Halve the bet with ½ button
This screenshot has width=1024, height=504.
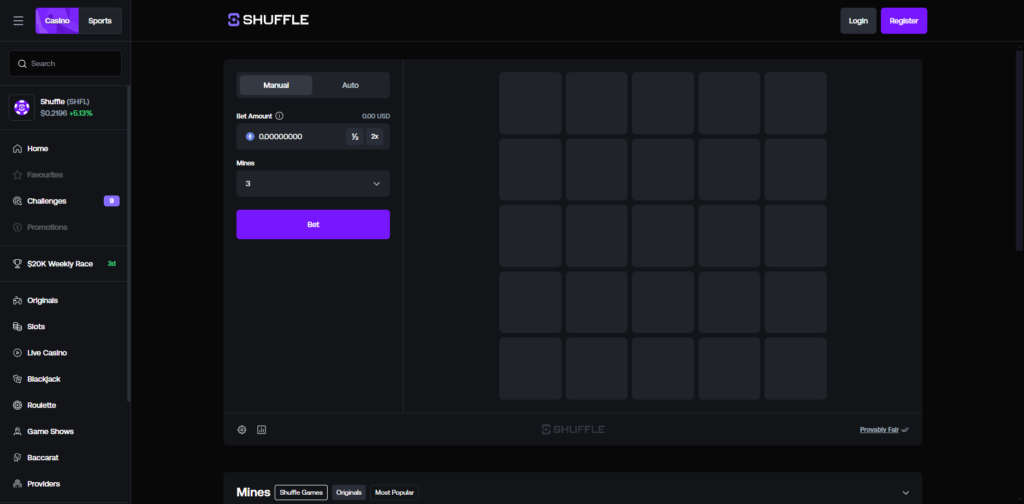[x=355, y=136]
